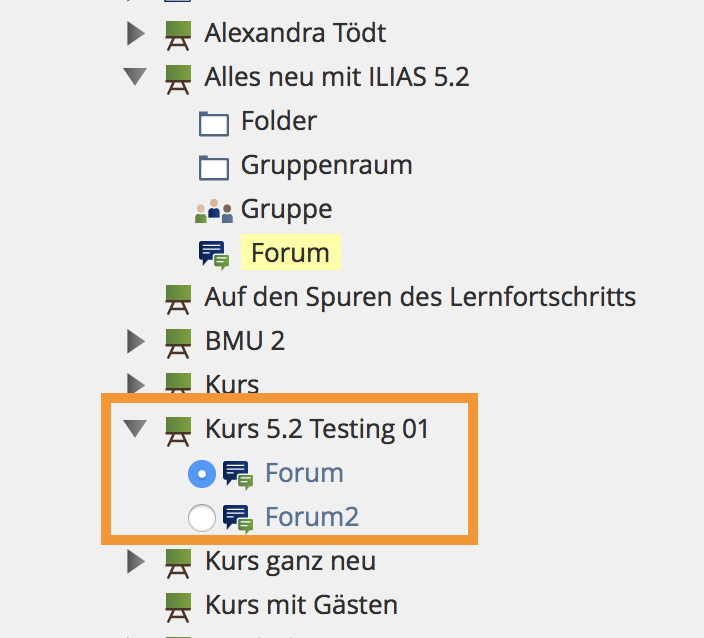This screenshot has height=638, width=704.
Task: Open the Forum2 link
Action: (311, 517)
